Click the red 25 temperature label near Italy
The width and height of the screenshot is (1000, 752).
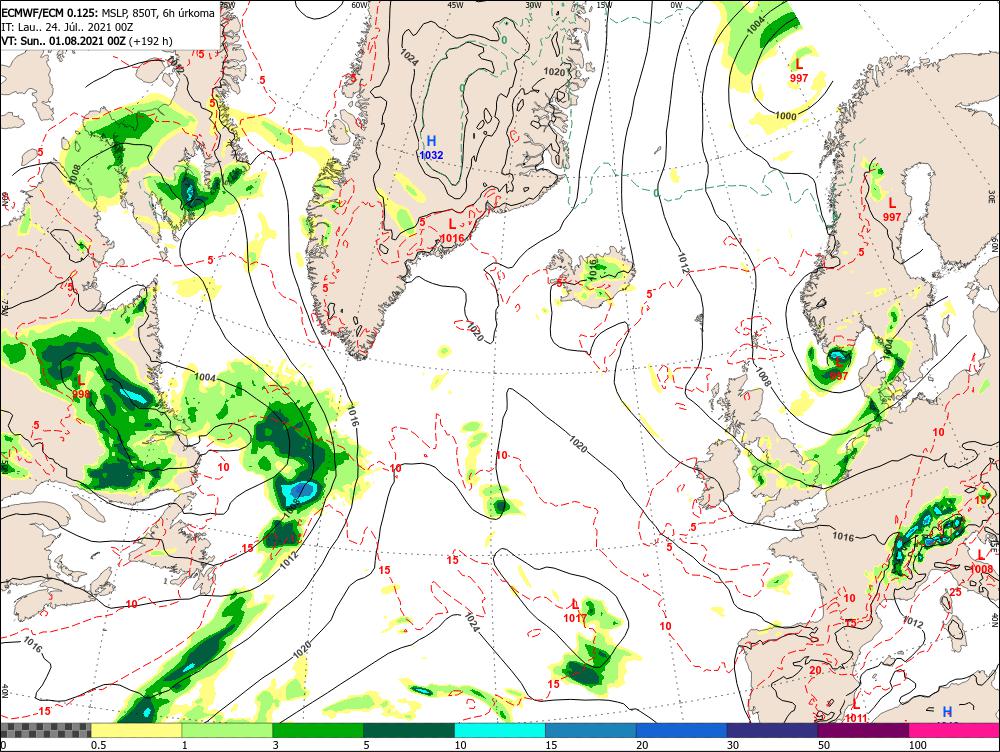(955, 593)
